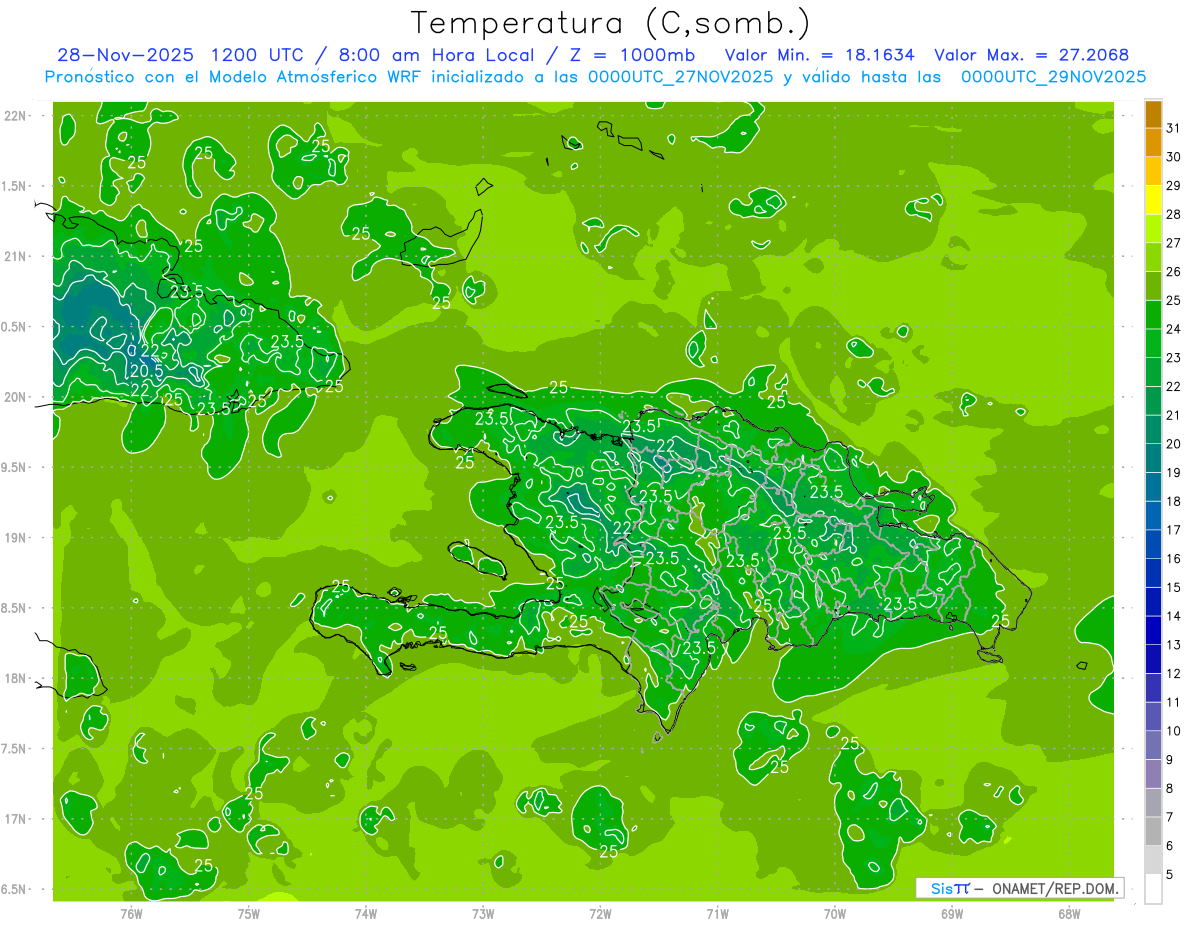The image size is (1200, 927).
Task: Click the legend tick label "16"
Action: tap(1173, 559)
